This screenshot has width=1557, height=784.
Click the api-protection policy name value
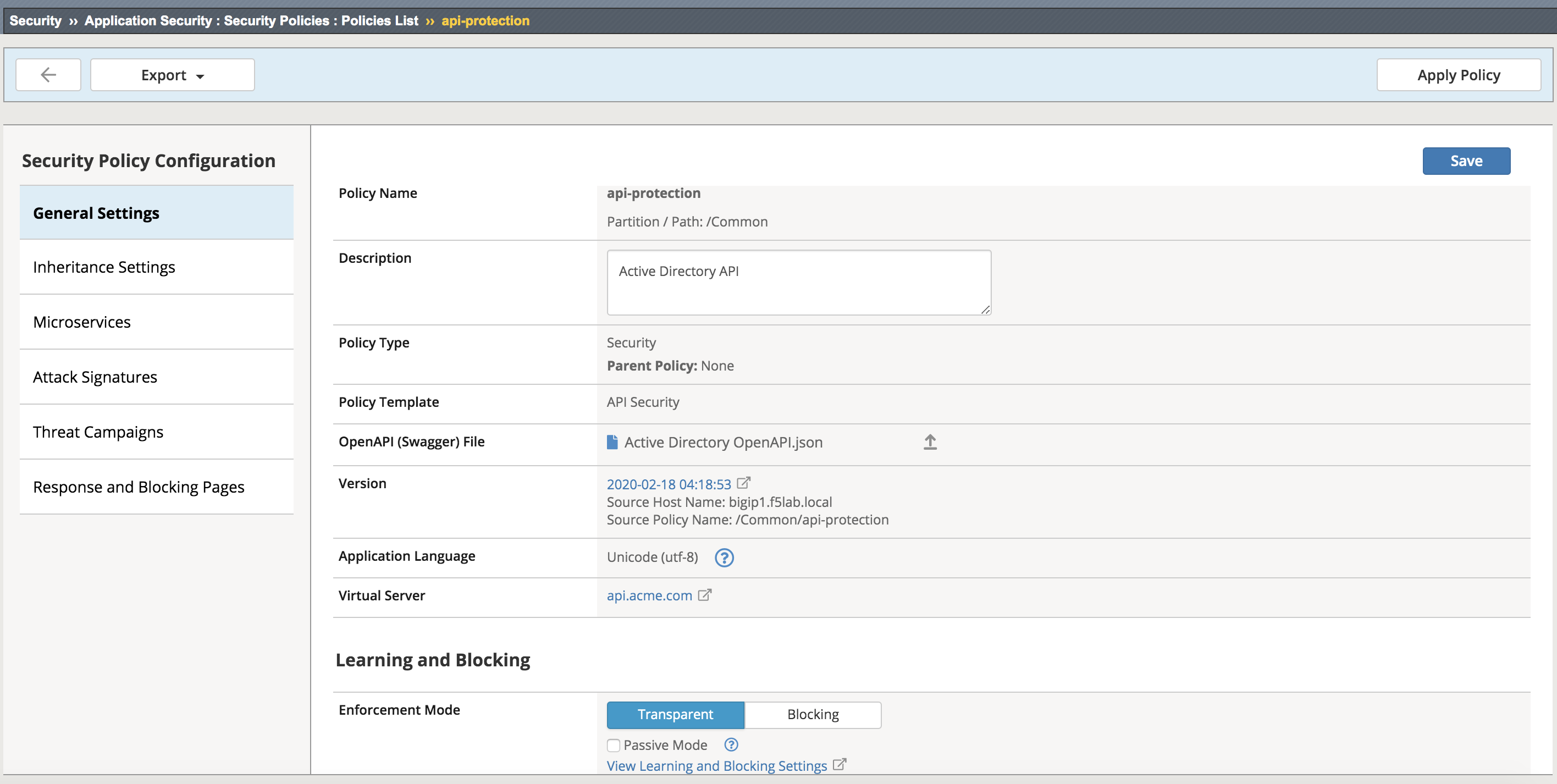pyautogui.click(x=654, y=194)
